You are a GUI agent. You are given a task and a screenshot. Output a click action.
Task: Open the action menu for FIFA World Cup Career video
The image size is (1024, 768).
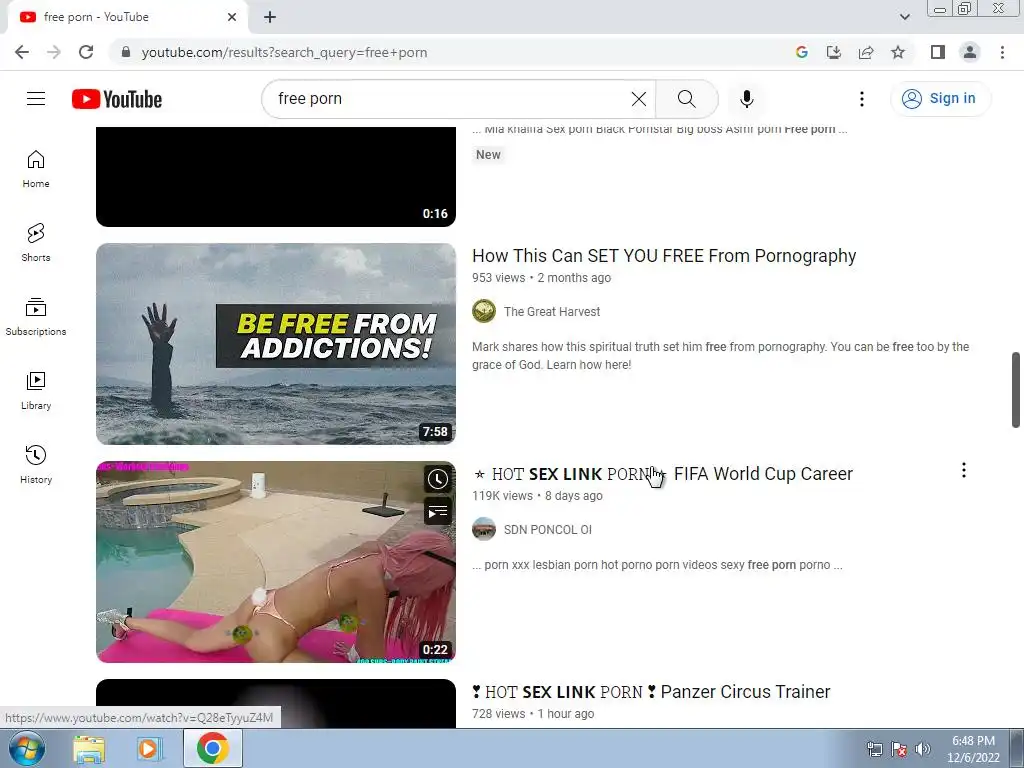point(964,470)
